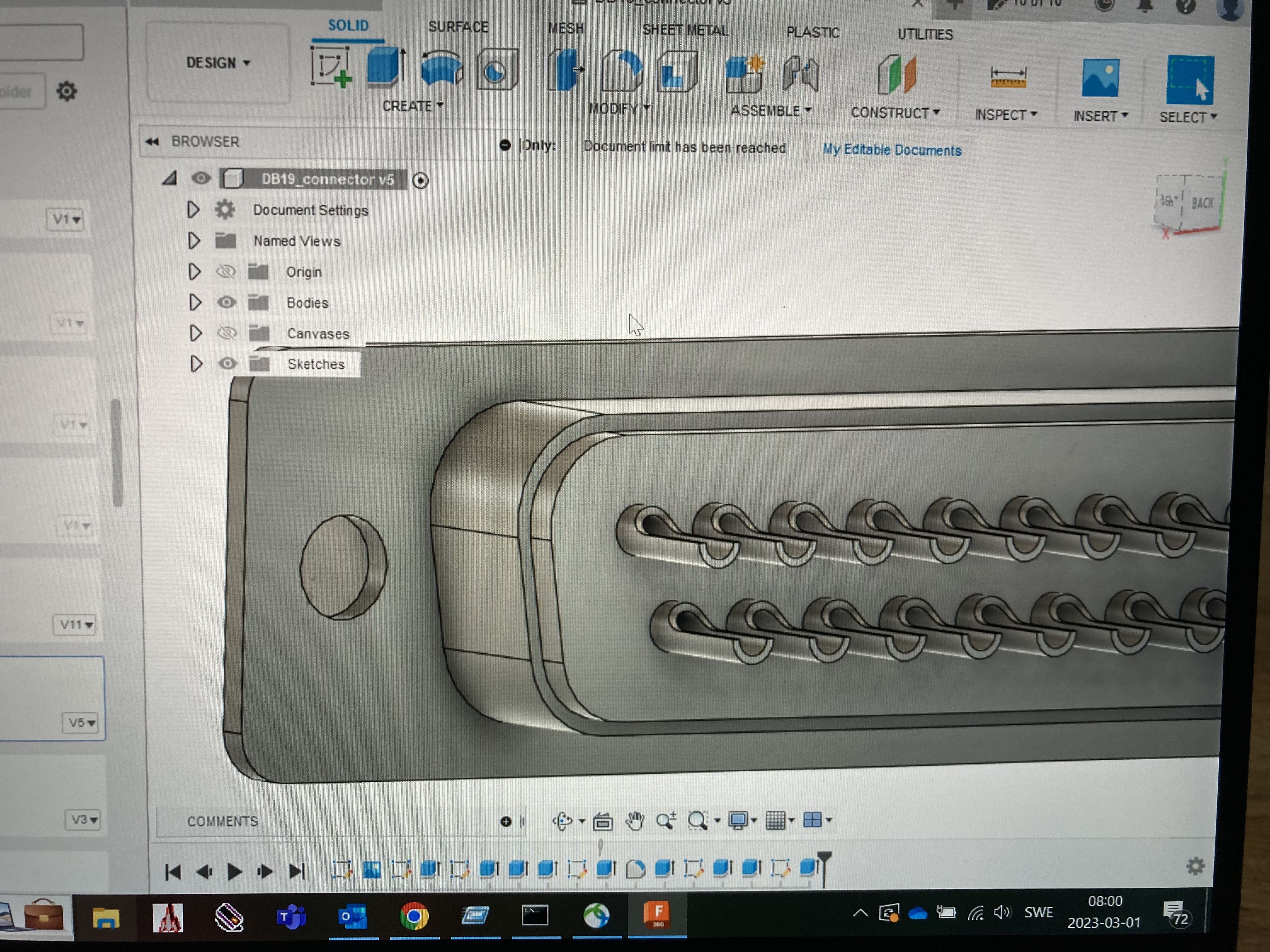Jump to timeline end
The image size is (1270, 952).
tap(297, 872)
